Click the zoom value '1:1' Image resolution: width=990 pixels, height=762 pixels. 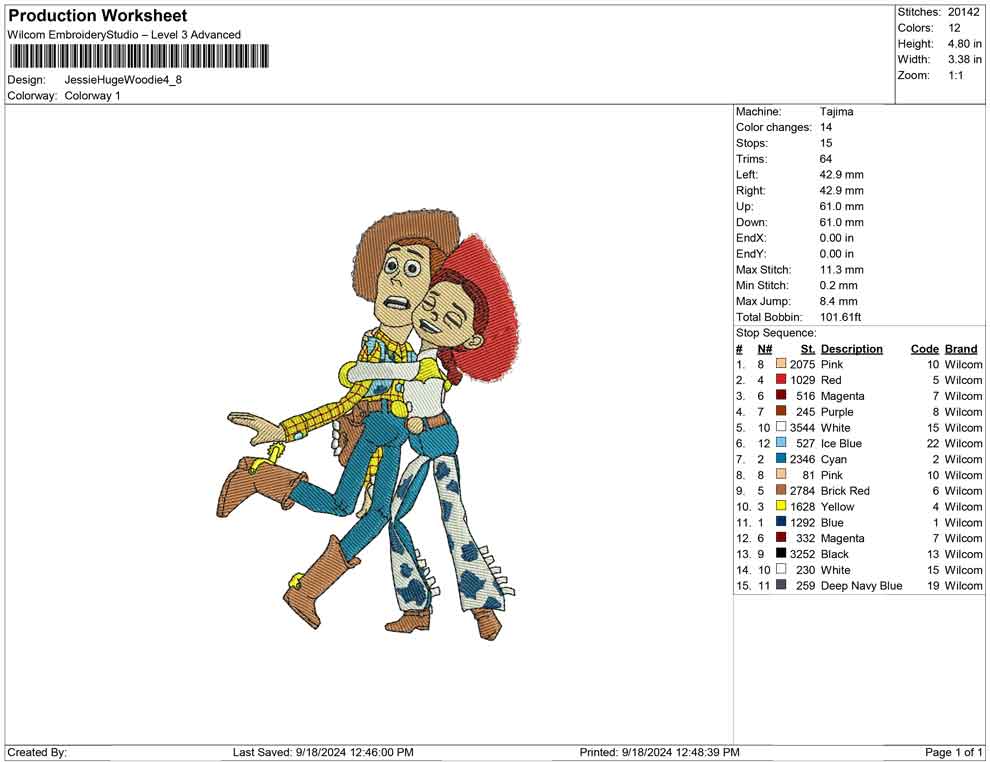pyautogui.click(x=956, y=75)
